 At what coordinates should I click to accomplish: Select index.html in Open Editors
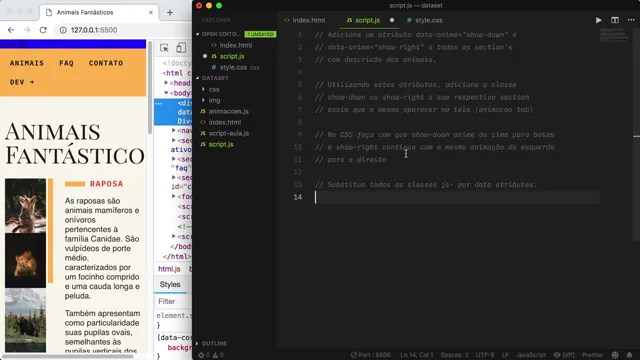pyautogui.click(x=236, y=45)
